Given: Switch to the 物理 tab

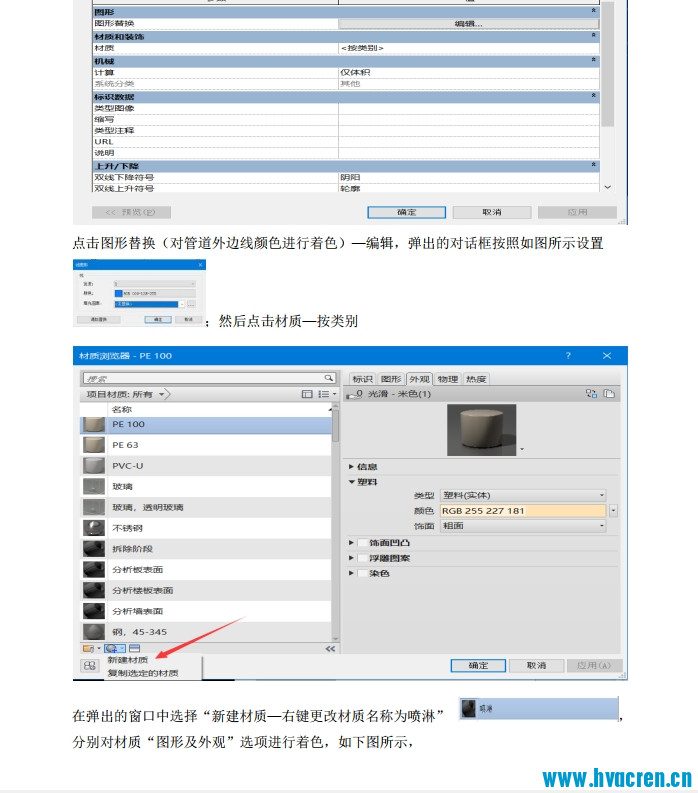Looking at the screenshot, I should tap(448, 379).
